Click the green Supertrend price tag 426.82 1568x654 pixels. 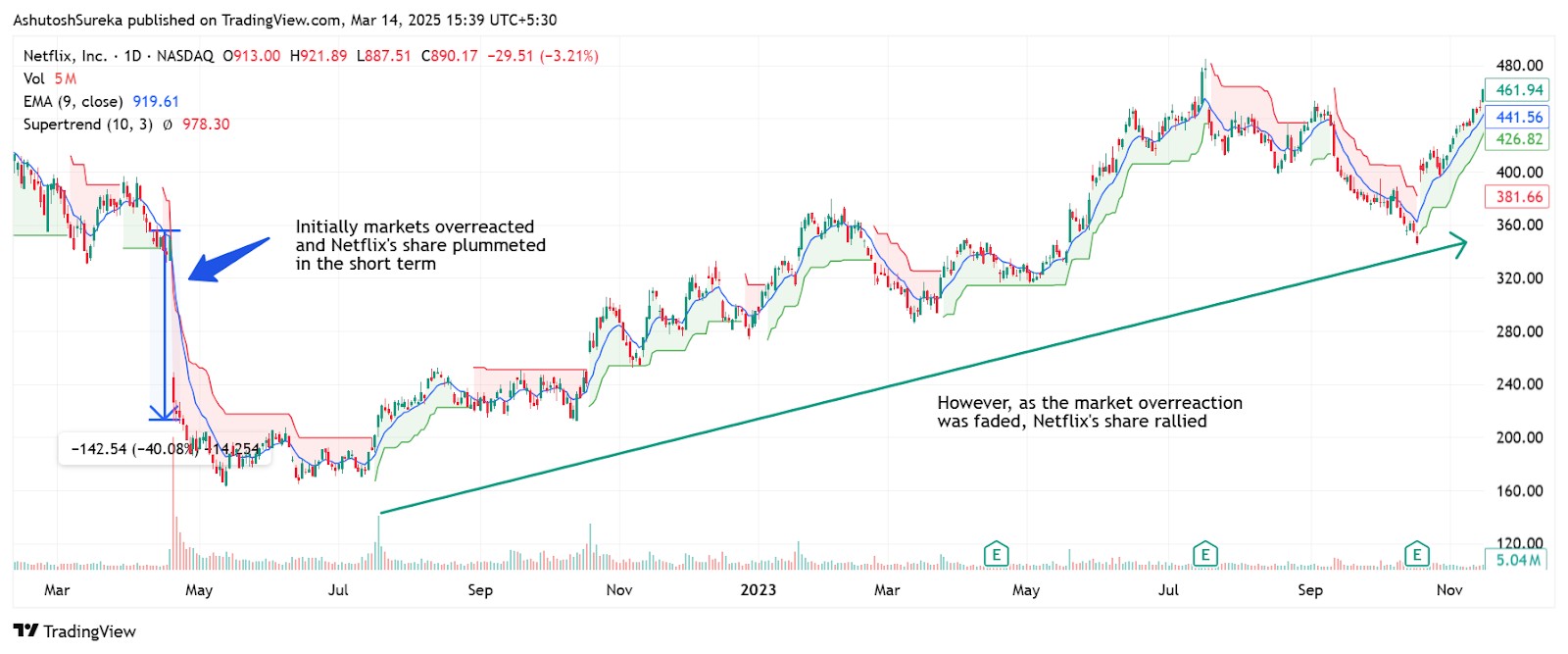(x=1517, y=139)
